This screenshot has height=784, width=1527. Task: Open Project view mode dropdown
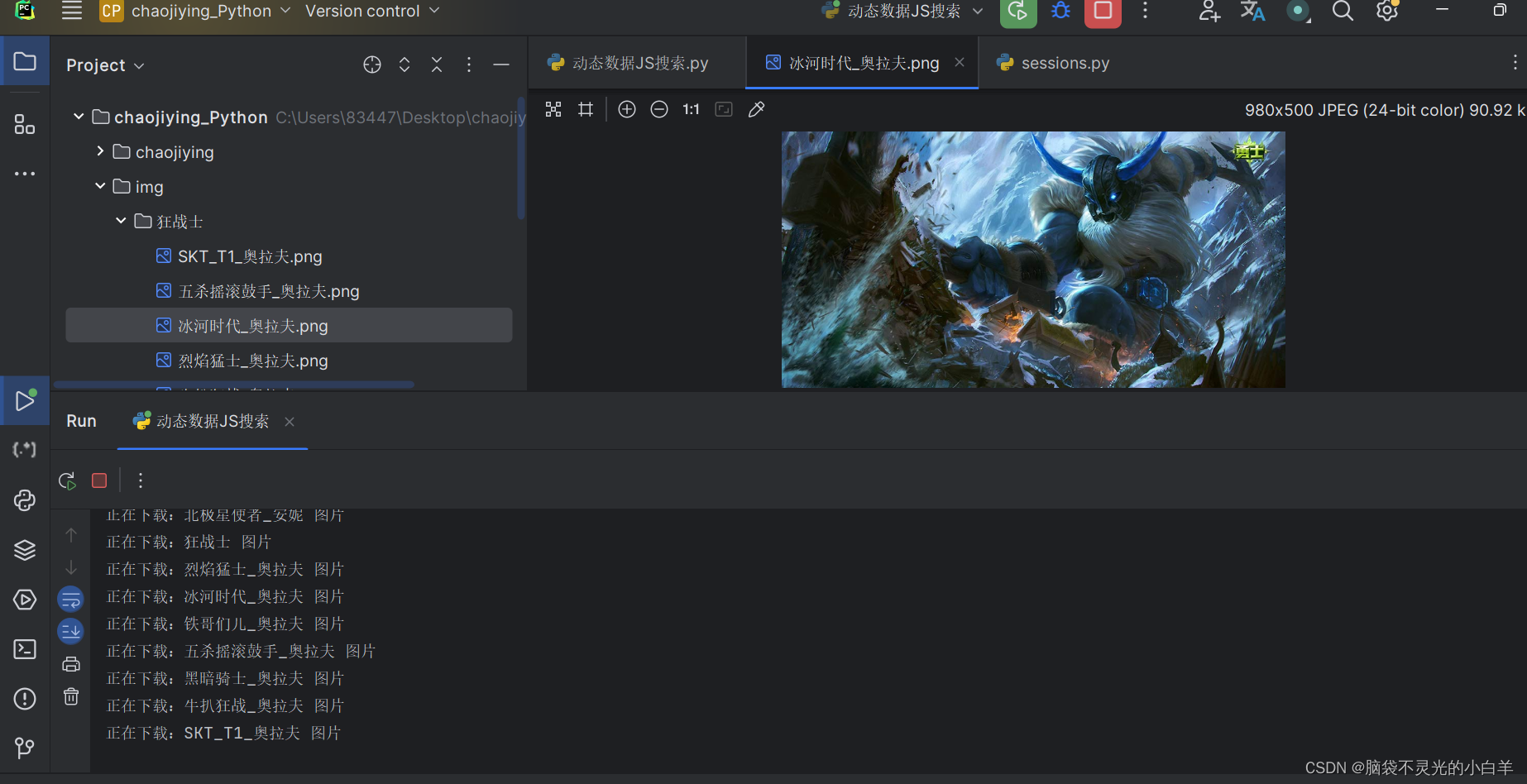[x=105, y=65]
